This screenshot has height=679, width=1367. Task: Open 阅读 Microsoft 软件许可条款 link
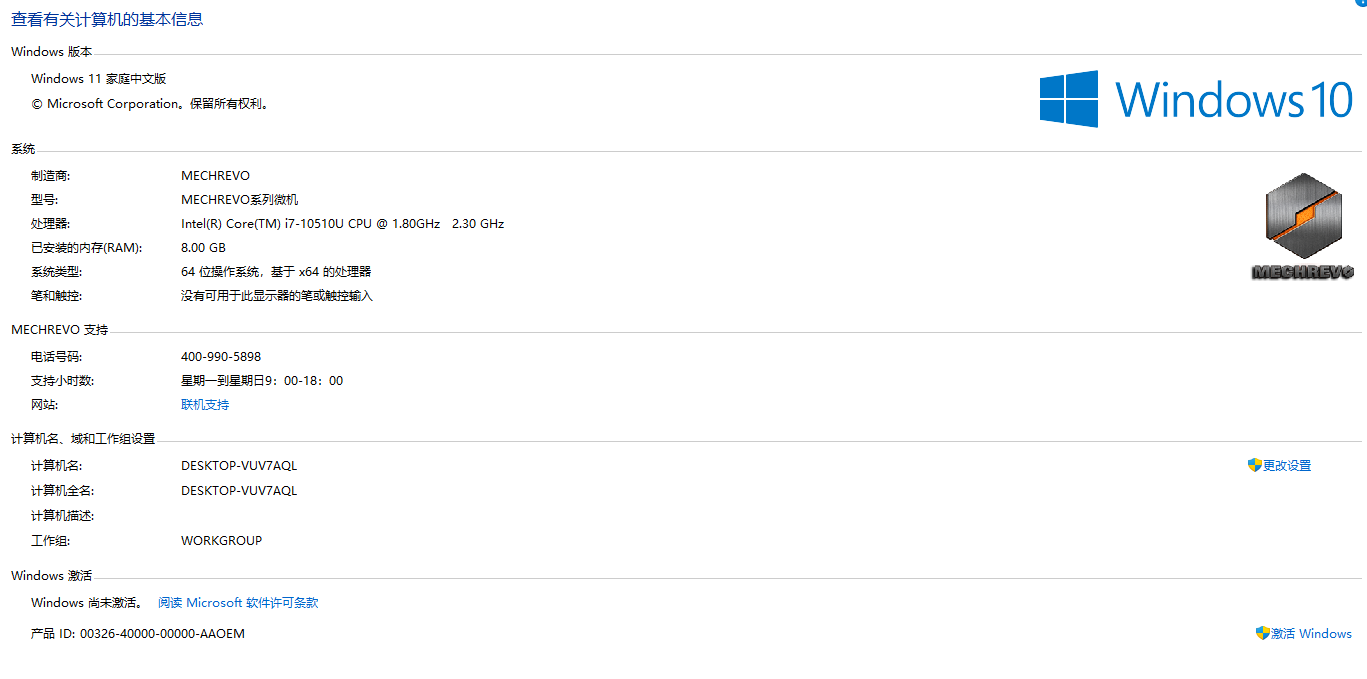[x=238, y=603]
